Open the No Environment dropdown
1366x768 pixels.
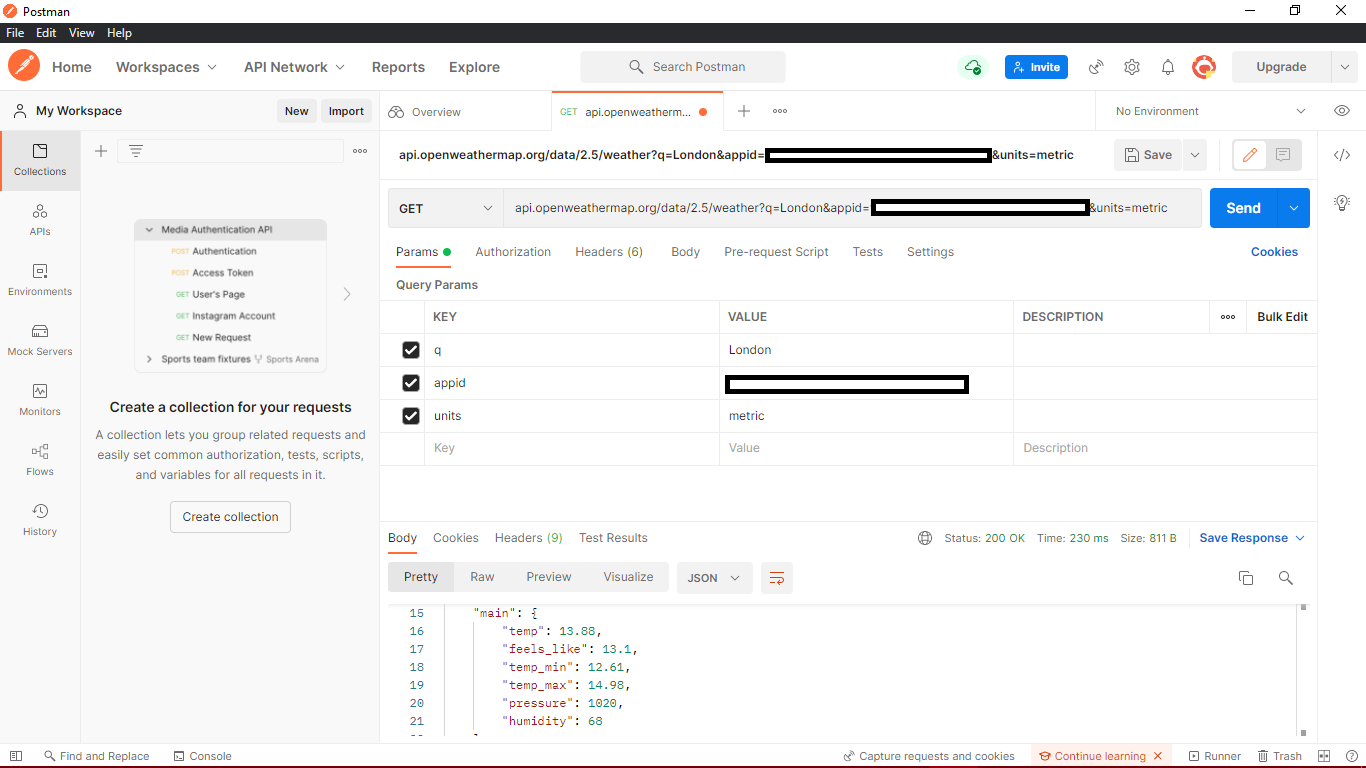(x=1210, y=111)
